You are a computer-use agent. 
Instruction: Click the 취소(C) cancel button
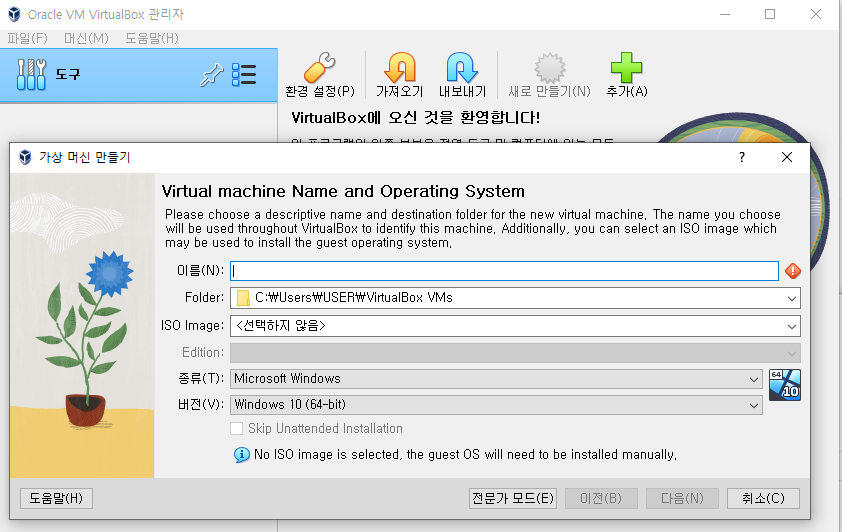763,498
